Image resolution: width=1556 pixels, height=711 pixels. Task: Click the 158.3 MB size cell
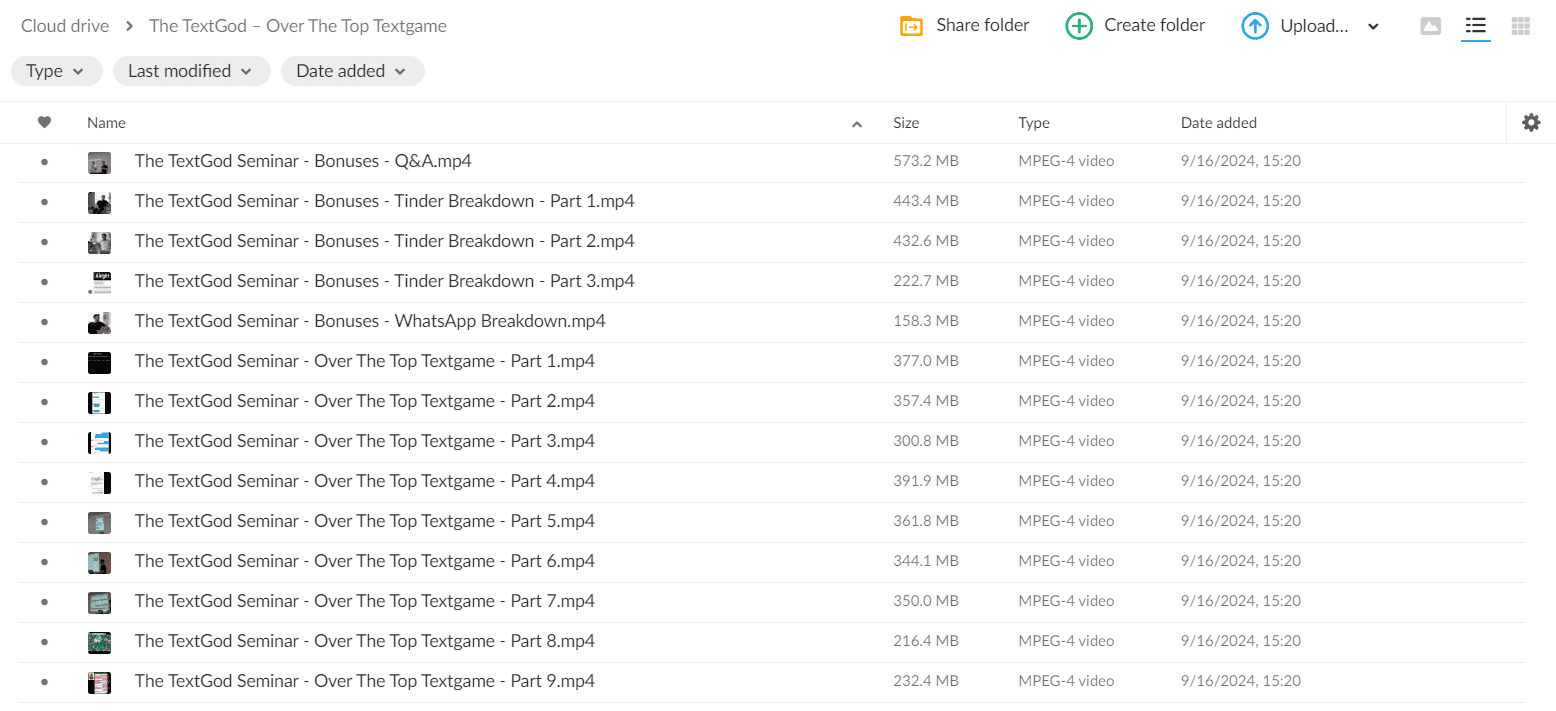[926, 321]
